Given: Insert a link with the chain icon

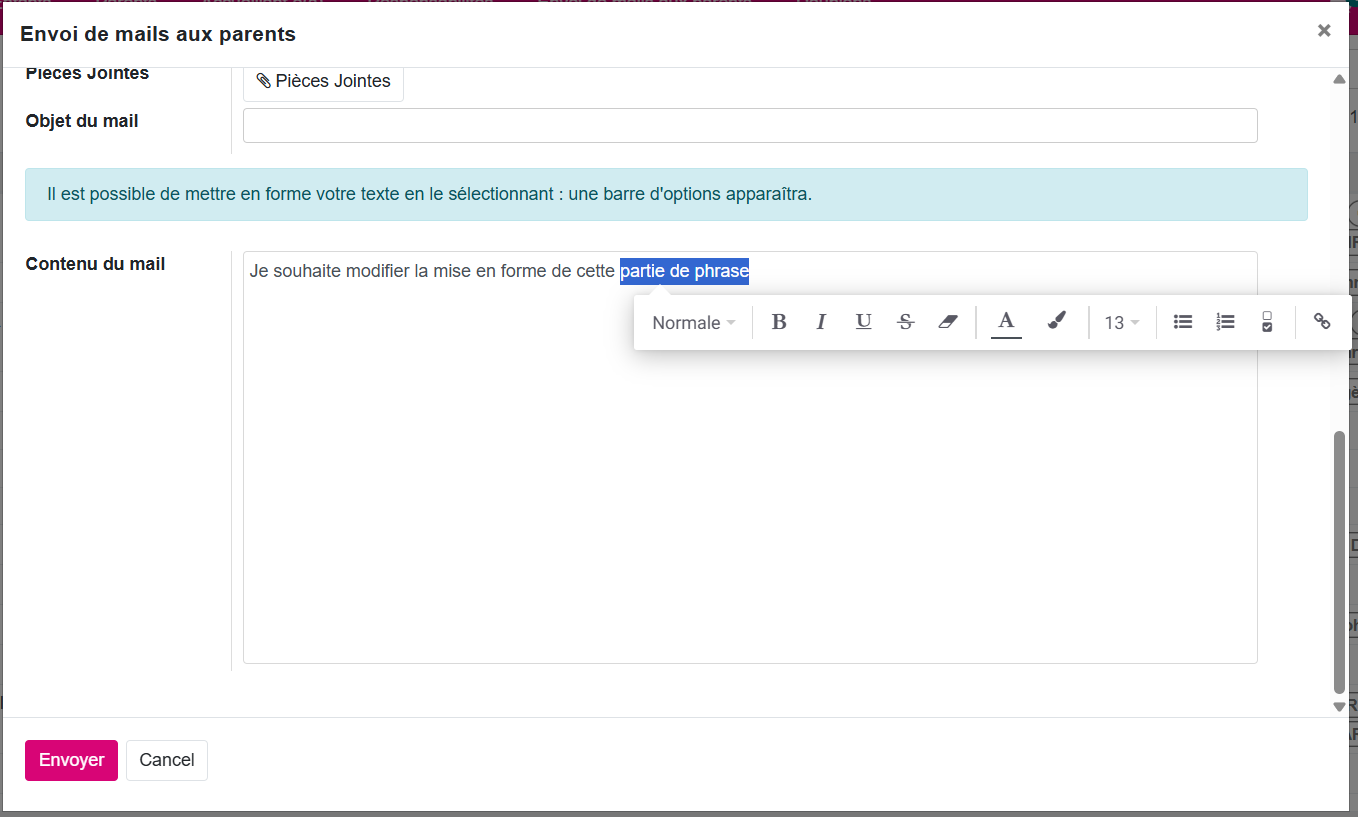Looking at the screenshot, I should [x=1322, y=322].
